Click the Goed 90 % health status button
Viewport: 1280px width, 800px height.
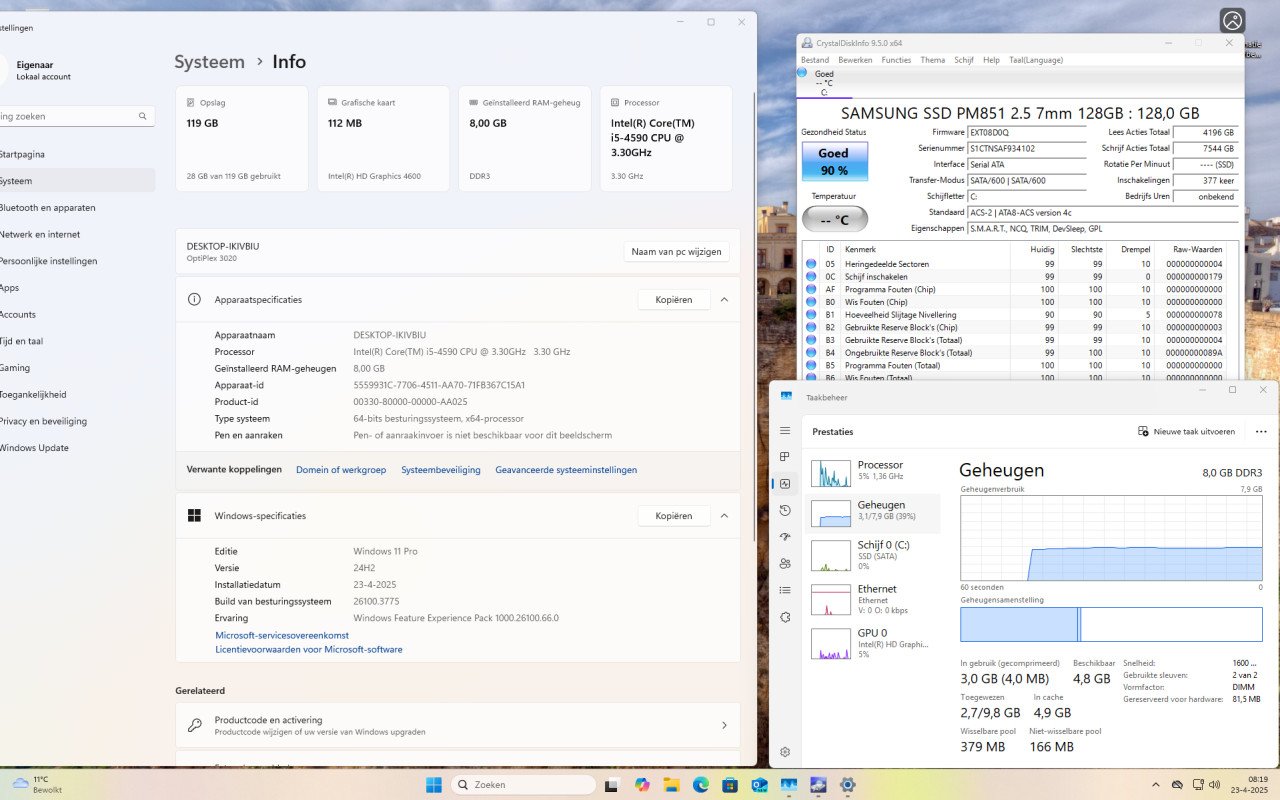[834, 161]
